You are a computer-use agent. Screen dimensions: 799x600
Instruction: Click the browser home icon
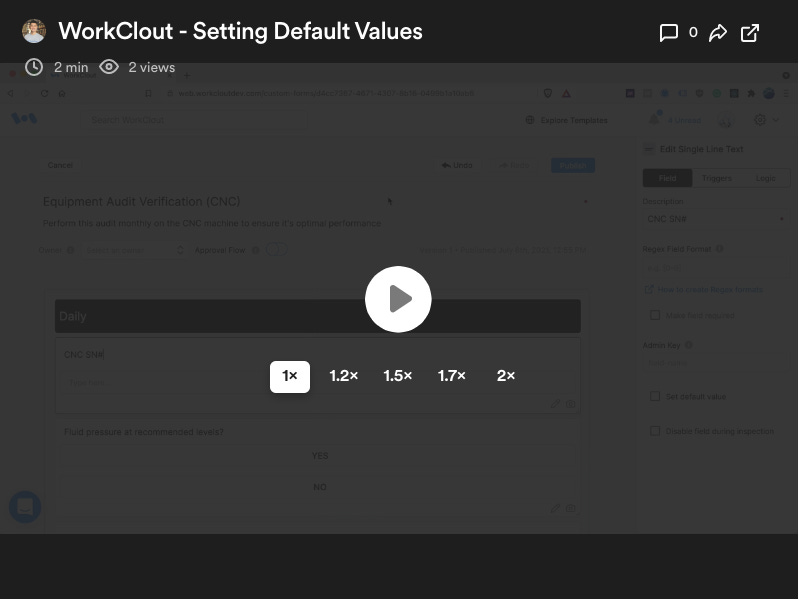[x=62, y=93]
